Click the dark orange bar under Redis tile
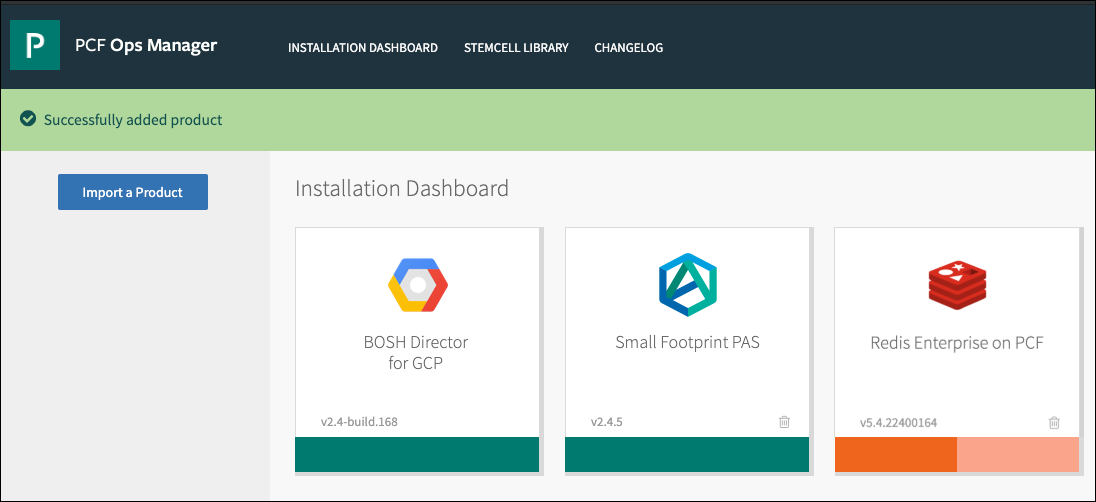Viewport: 1096px width, 502px height. [895, 454]
